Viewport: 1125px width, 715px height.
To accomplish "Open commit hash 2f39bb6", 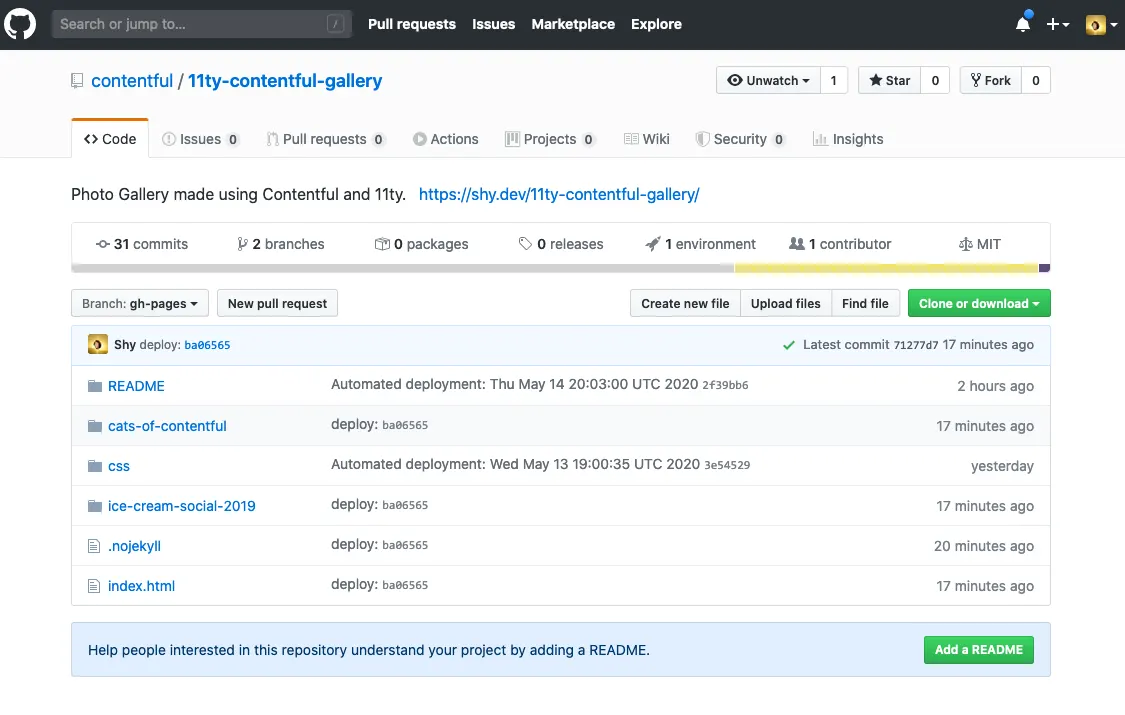I will point(725,385).
